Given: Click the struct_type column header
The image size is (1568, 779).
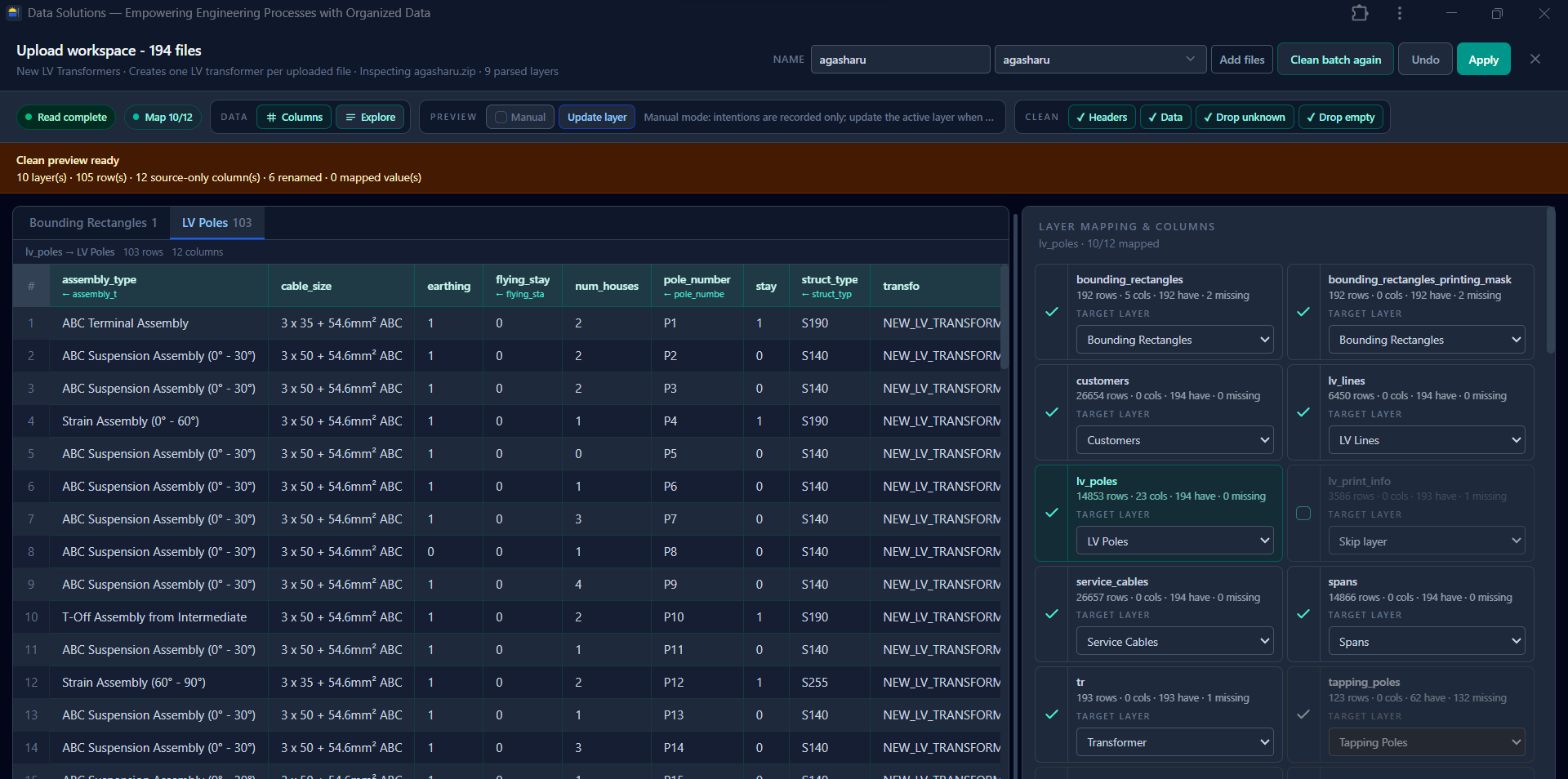Looking at the screenshot, I should coord(829,286).
